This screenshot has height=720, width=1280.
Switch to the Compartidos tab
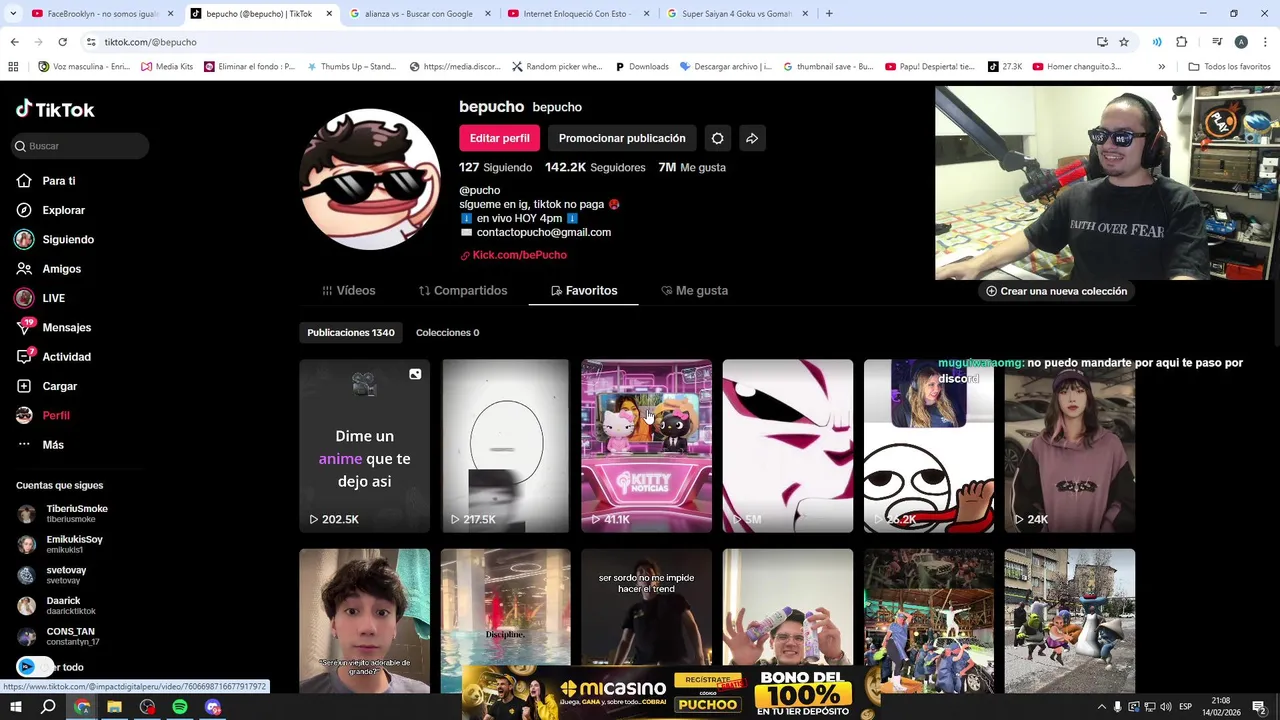[x=463, y=290]
